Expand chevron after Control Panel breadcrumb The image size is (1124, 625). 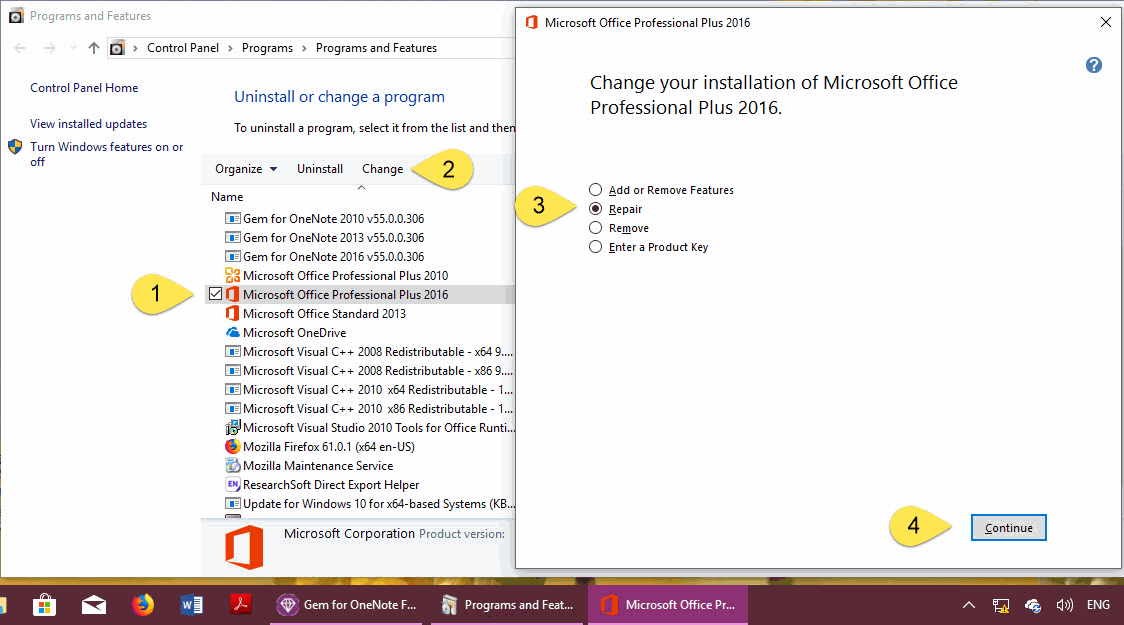(230, 48)
